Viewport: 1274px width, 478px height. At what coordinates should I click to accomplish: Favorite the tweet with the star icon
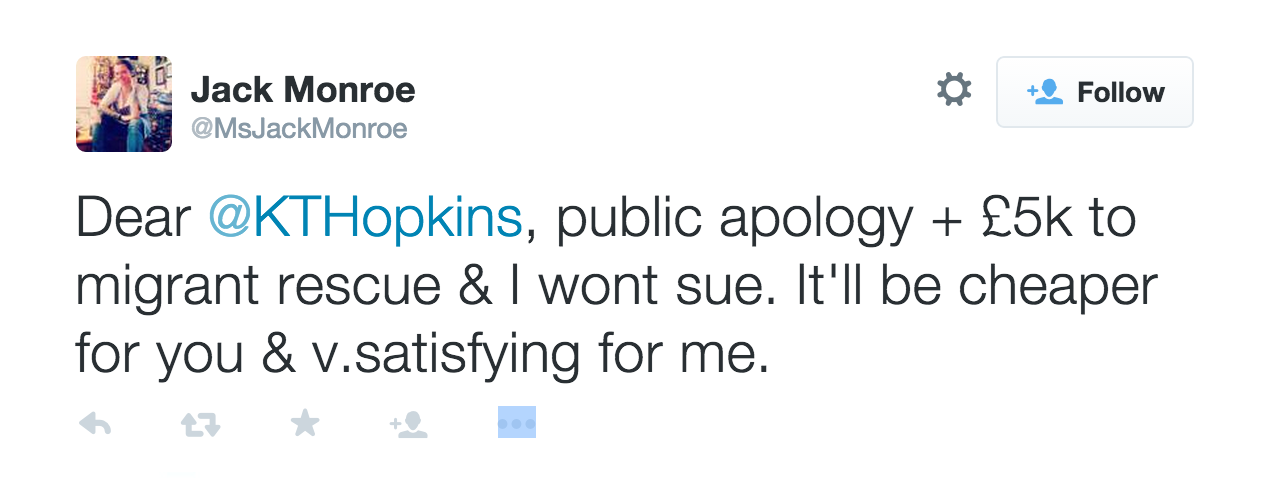(x=304, y=425)
